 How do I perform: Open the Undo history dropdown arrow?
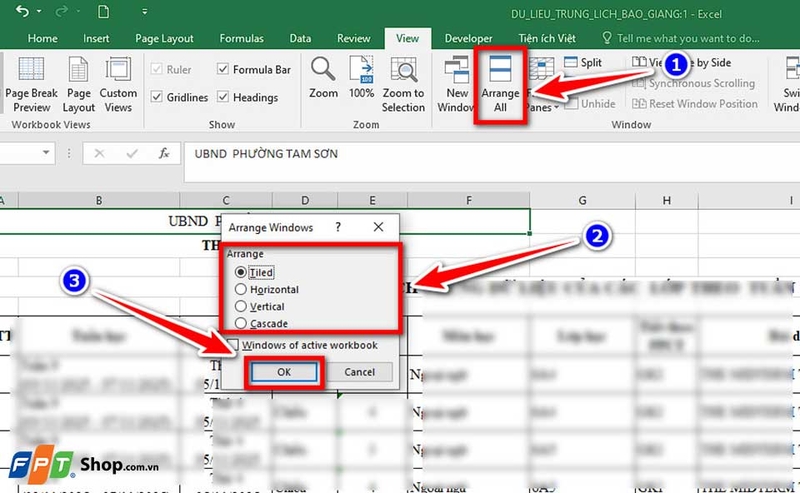pos(39,12)
